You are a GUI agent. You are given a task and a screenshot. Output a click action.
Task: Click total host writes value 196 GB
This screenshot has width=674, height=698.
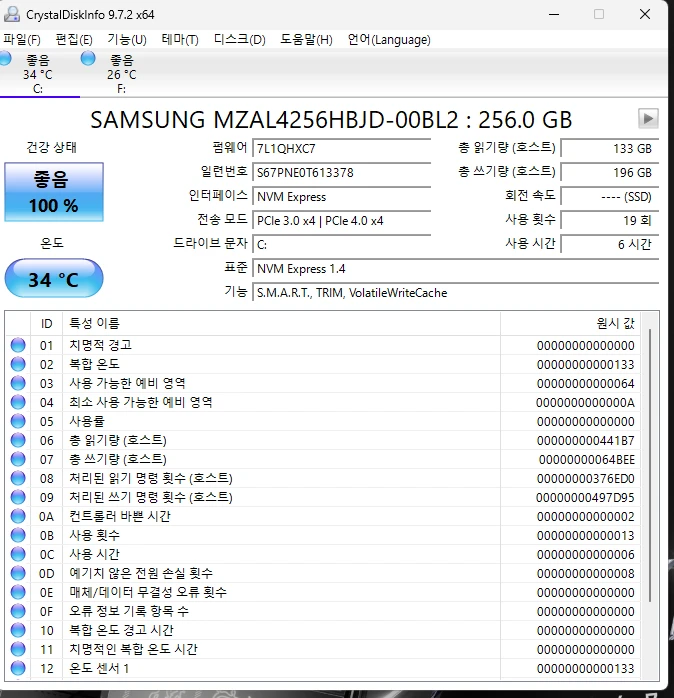(609, 172)
